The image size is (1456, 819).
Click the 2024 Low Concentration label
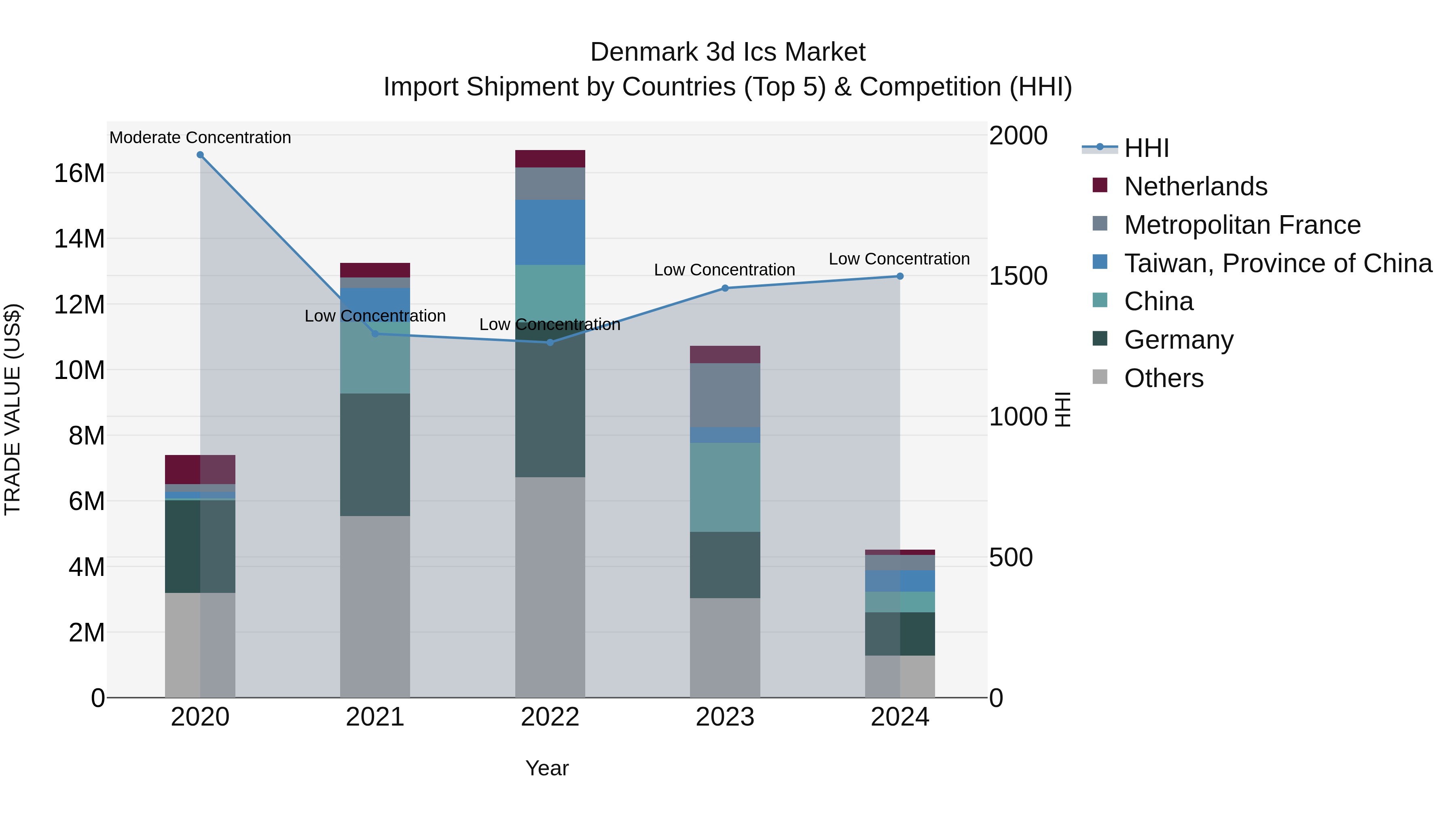(899, 259)
